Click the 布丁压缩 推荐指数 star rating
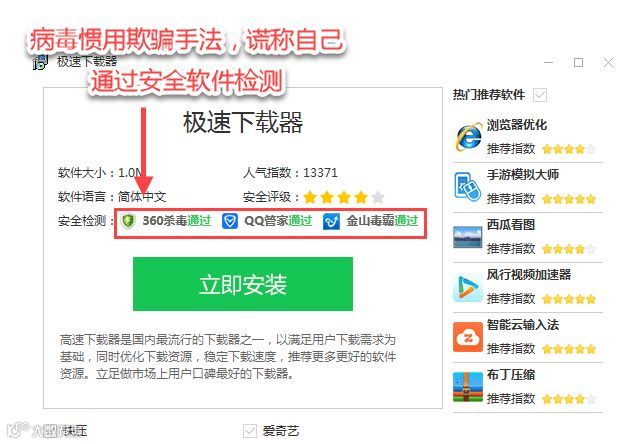Screen dimensions: 621x444 tap(569, 399)
